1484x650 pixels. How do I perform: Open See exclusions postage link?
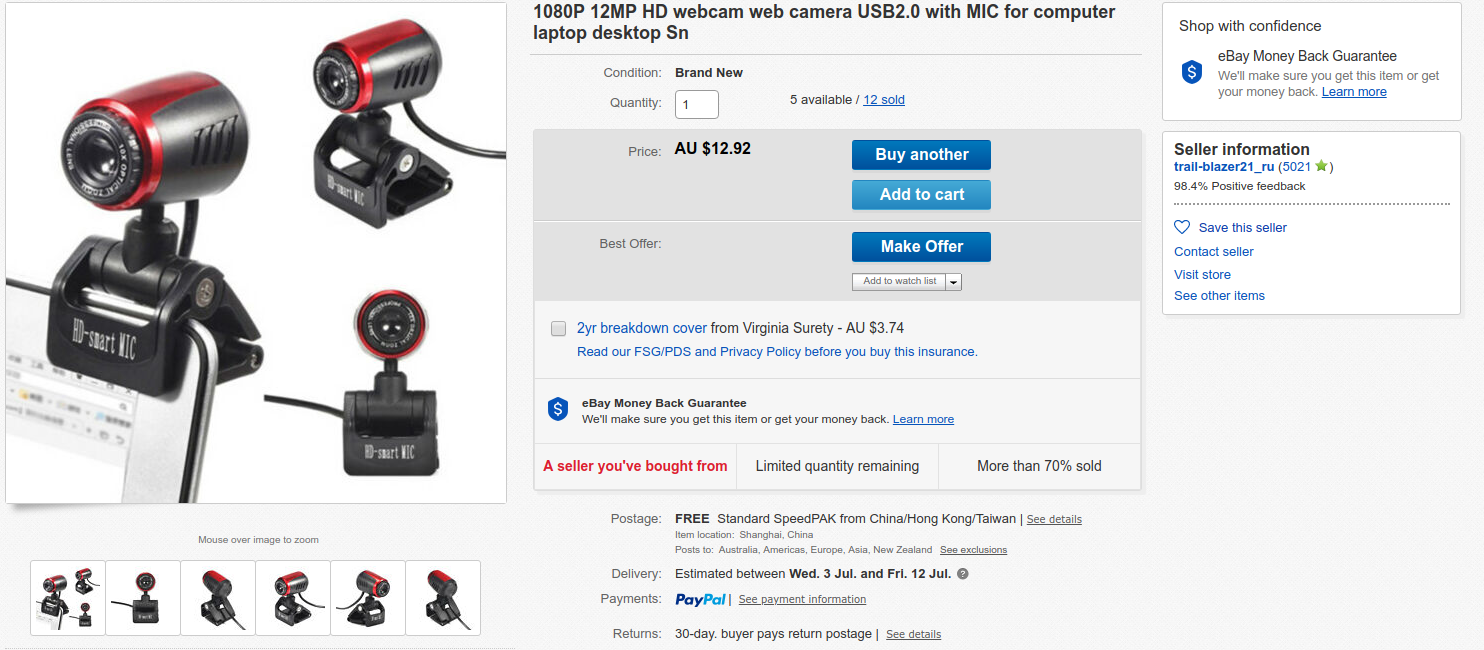click(973, 550)
